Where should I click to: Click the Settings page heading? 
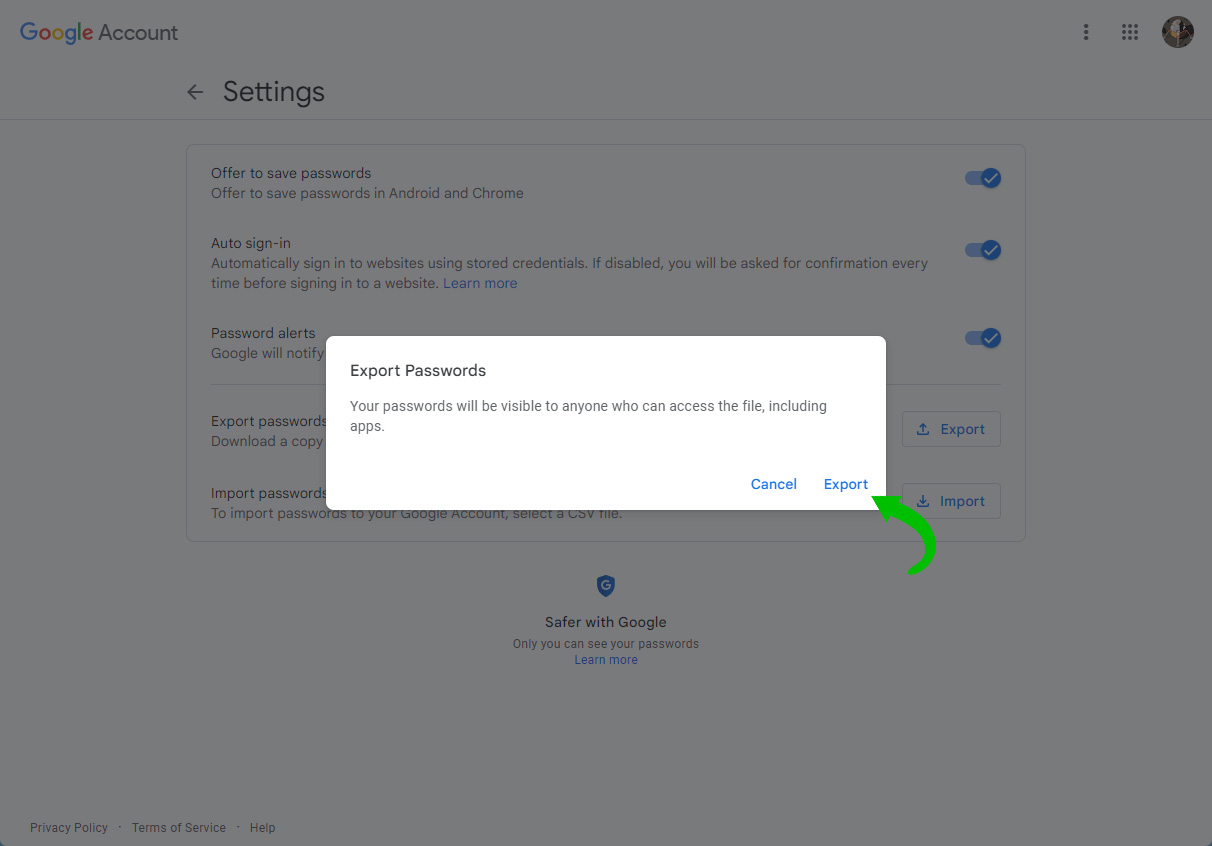(x=274, y=92)
